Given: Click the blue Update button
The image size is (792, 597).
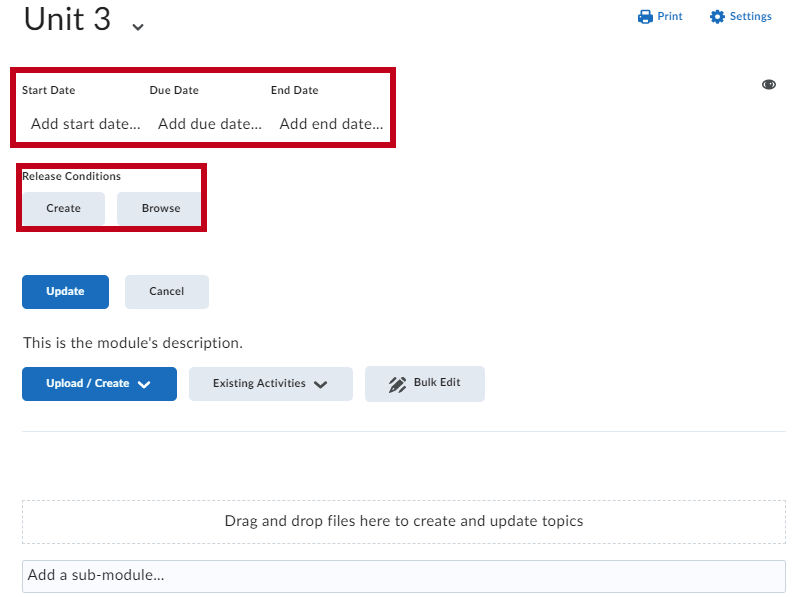Looking at the screenshot, I should pyautogui.click(x=65, y=291).
